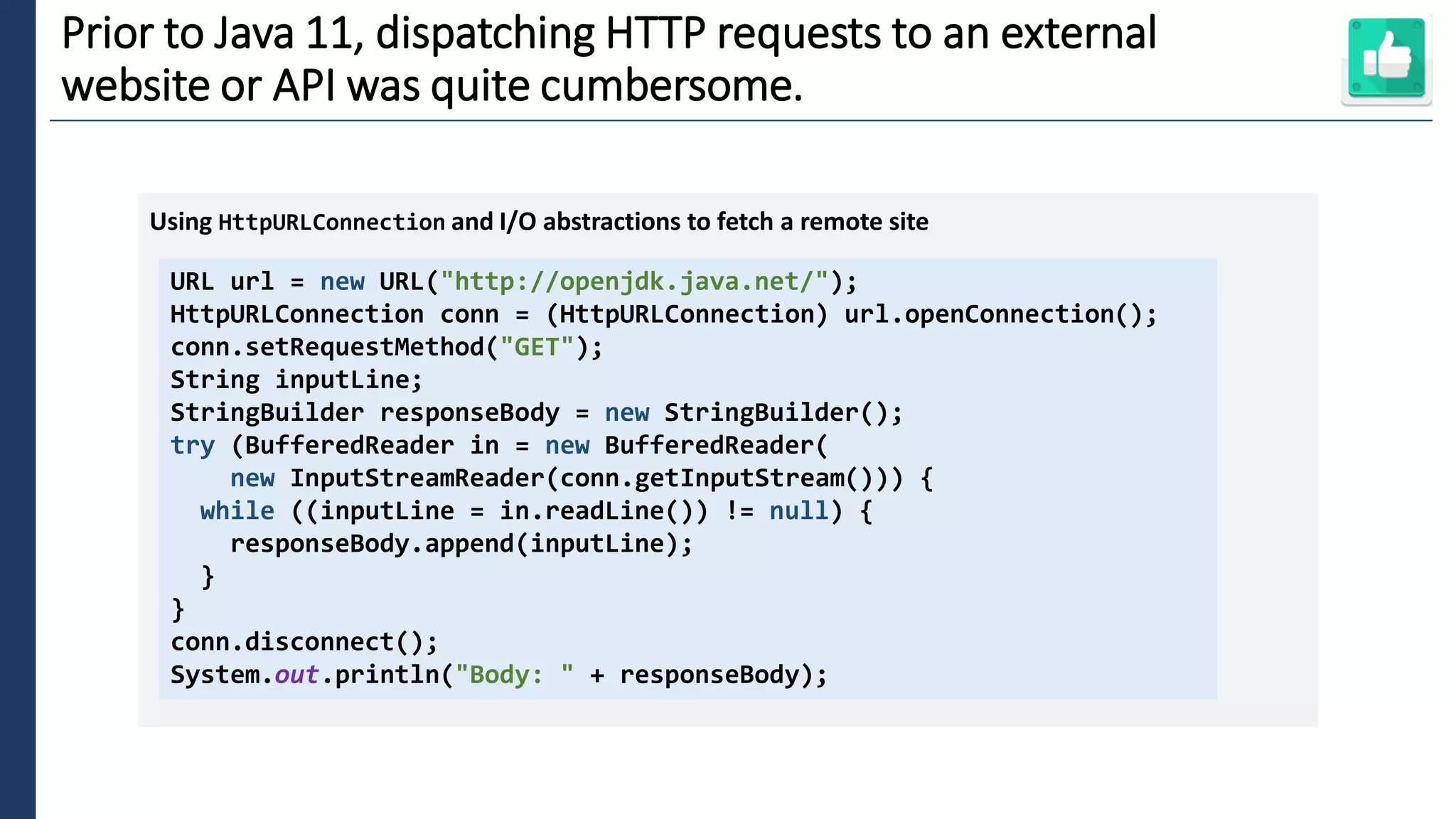Click the StringBuilder responseBody declaration line
Image resolution: width=1456 pixels, height=819 pixels.
[x=536, y=412]
